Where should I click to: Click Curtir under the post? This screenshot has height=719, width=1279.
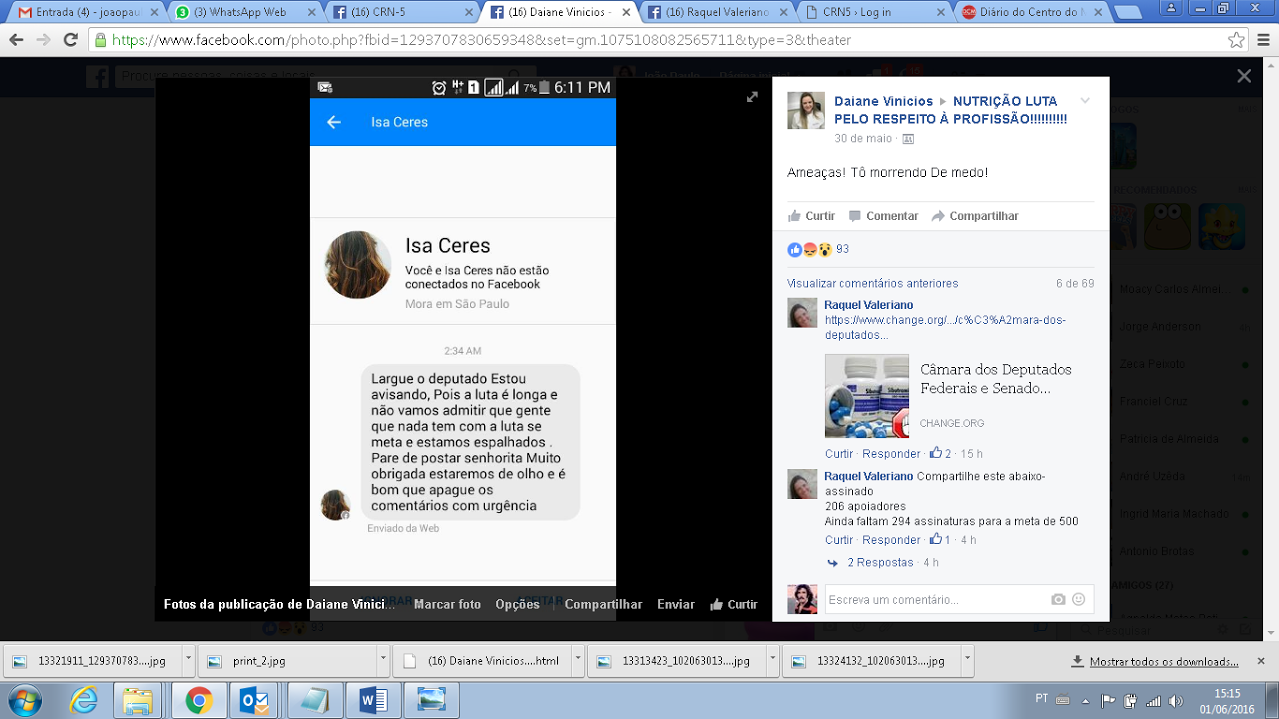tap(811, 216)
